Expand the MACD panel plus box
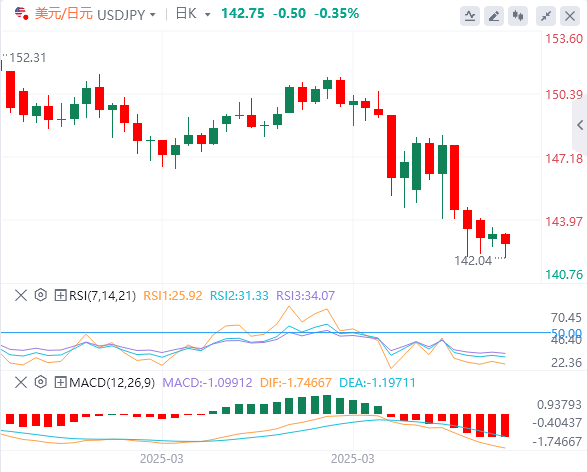The height and width of the screenshot is (472, 587). coord(60,383)
